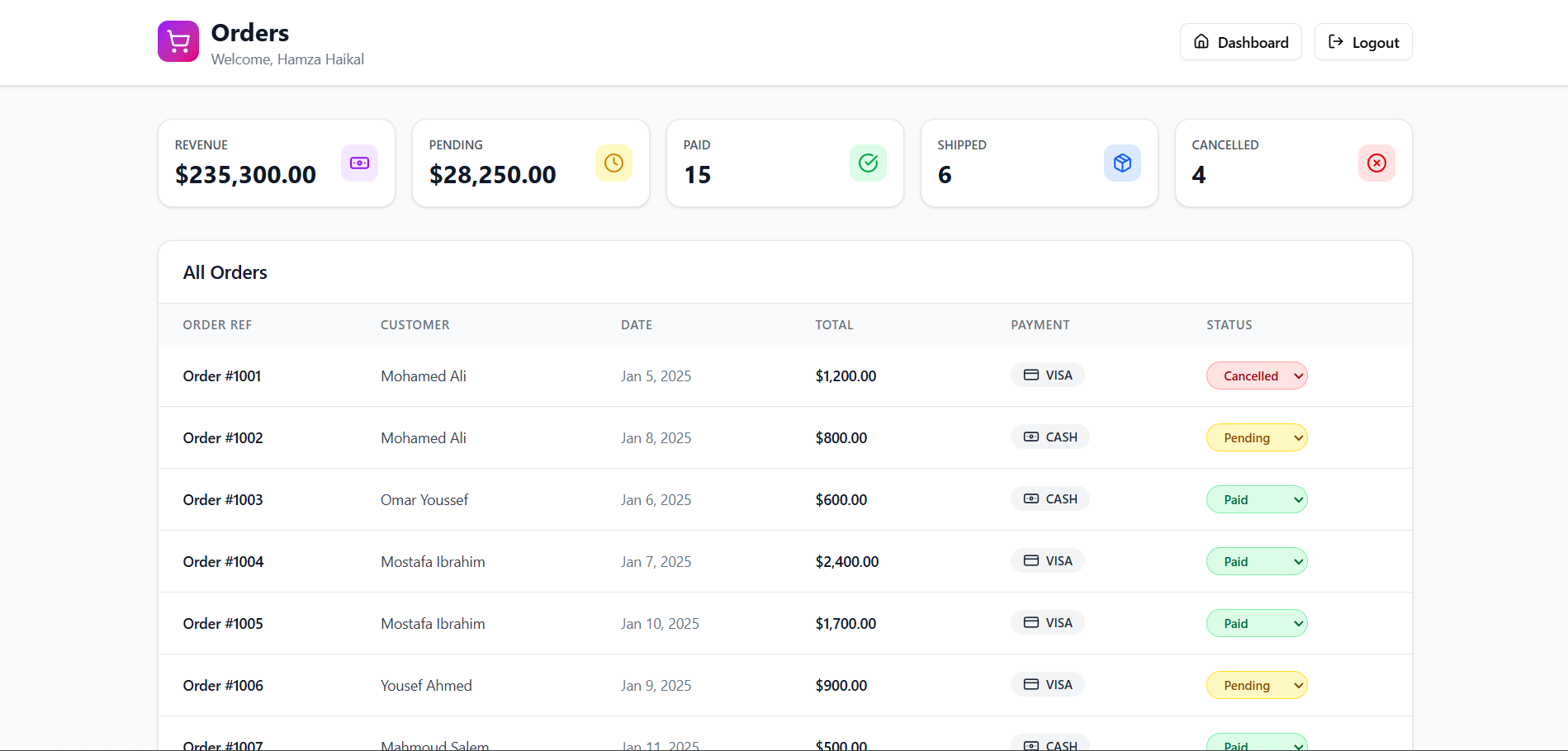Click the logout arrow icon
This screenshot has width=1568, height=751.
tap(1335, 41)
